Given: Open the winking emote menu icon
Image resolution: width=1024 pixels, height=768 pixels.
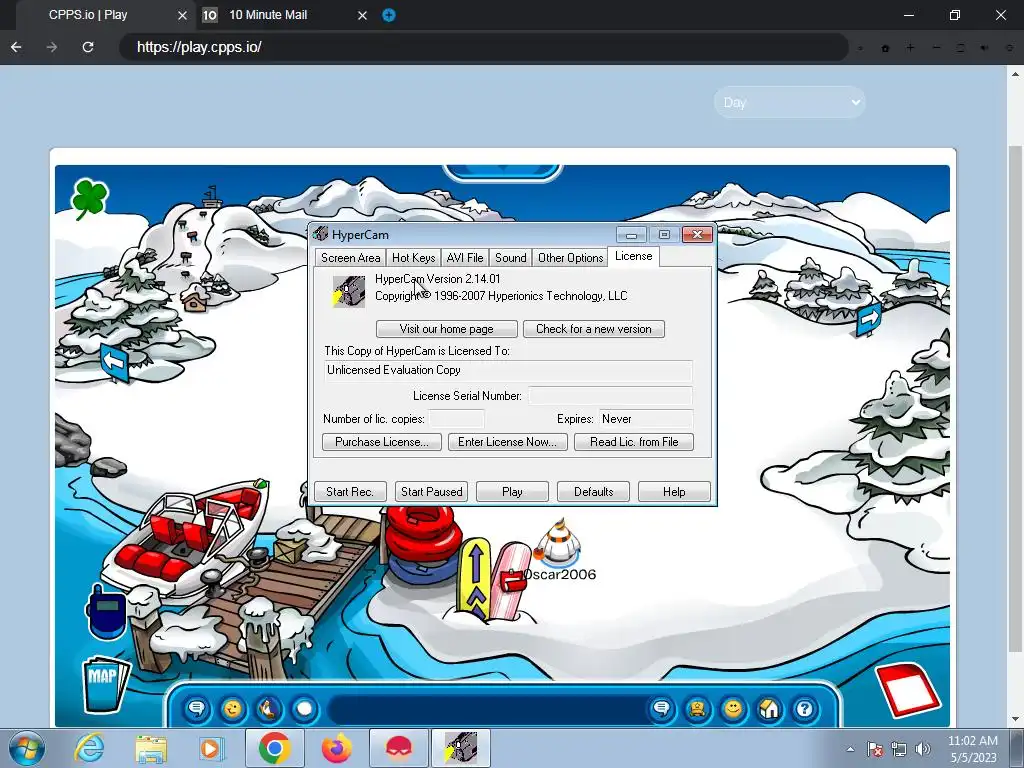Looking at the screenshot, I should (x=232, y=709).
